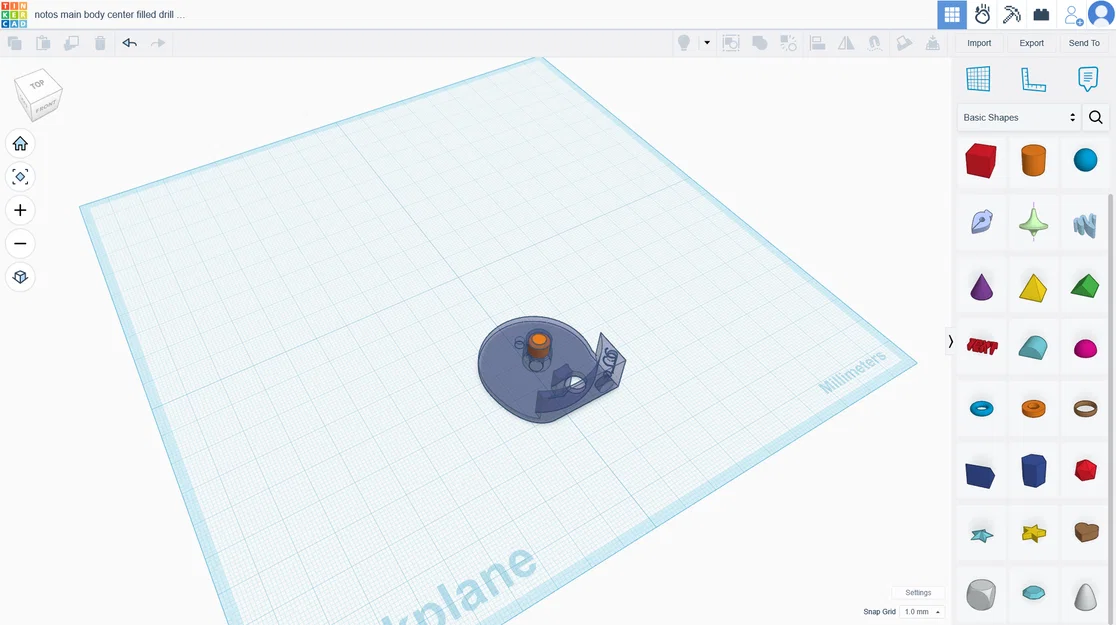Viewport: 1116px width, 625px height.
Task: Select the blue Torus shape
Action: click(x=981, y=409)
